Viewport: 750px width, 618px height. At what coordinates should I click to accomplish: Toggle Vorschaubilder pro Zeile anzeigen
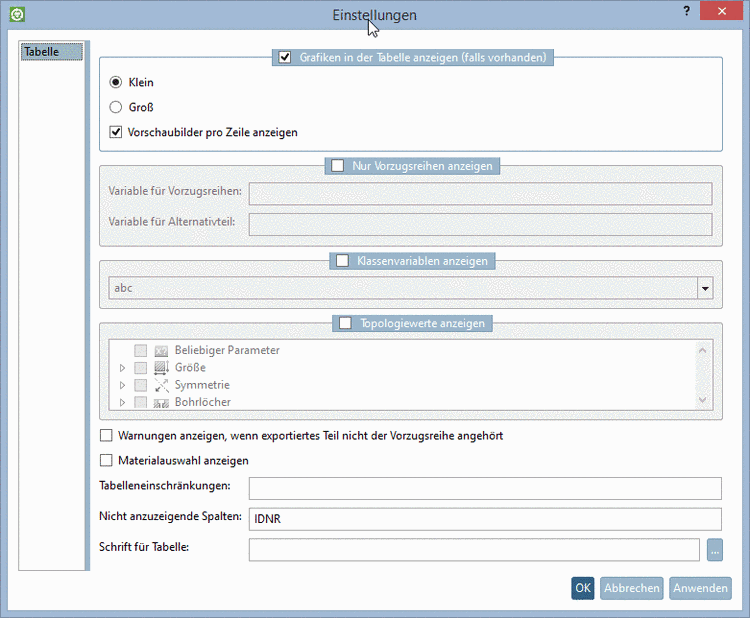coord(116,132)
